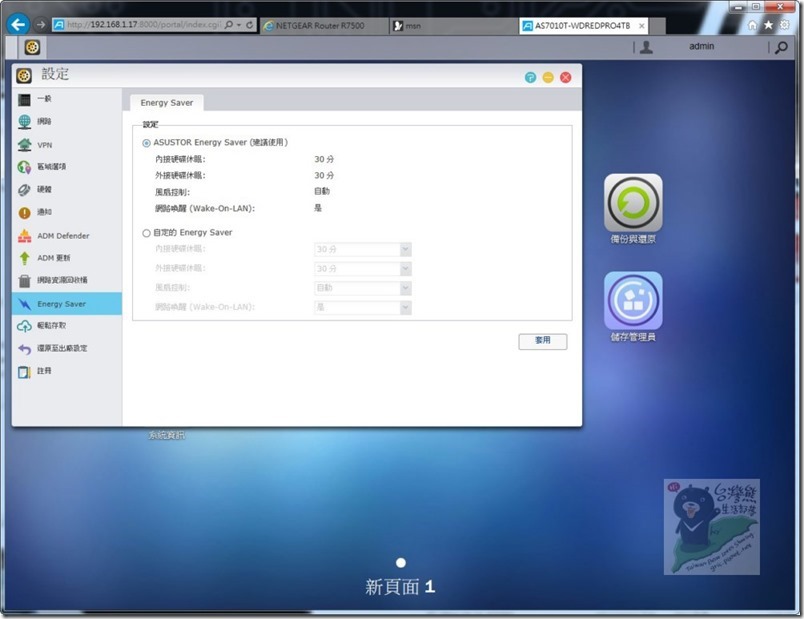Open the 區域選項 regional options section
The image size is (804, 619).
pyautogui.click(x=67, y=167)
